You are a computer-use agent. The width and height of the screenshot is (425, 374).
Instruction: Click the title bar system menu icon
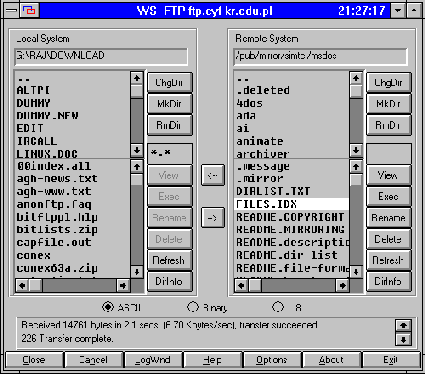pyautogui.click(x=11, y=11)
